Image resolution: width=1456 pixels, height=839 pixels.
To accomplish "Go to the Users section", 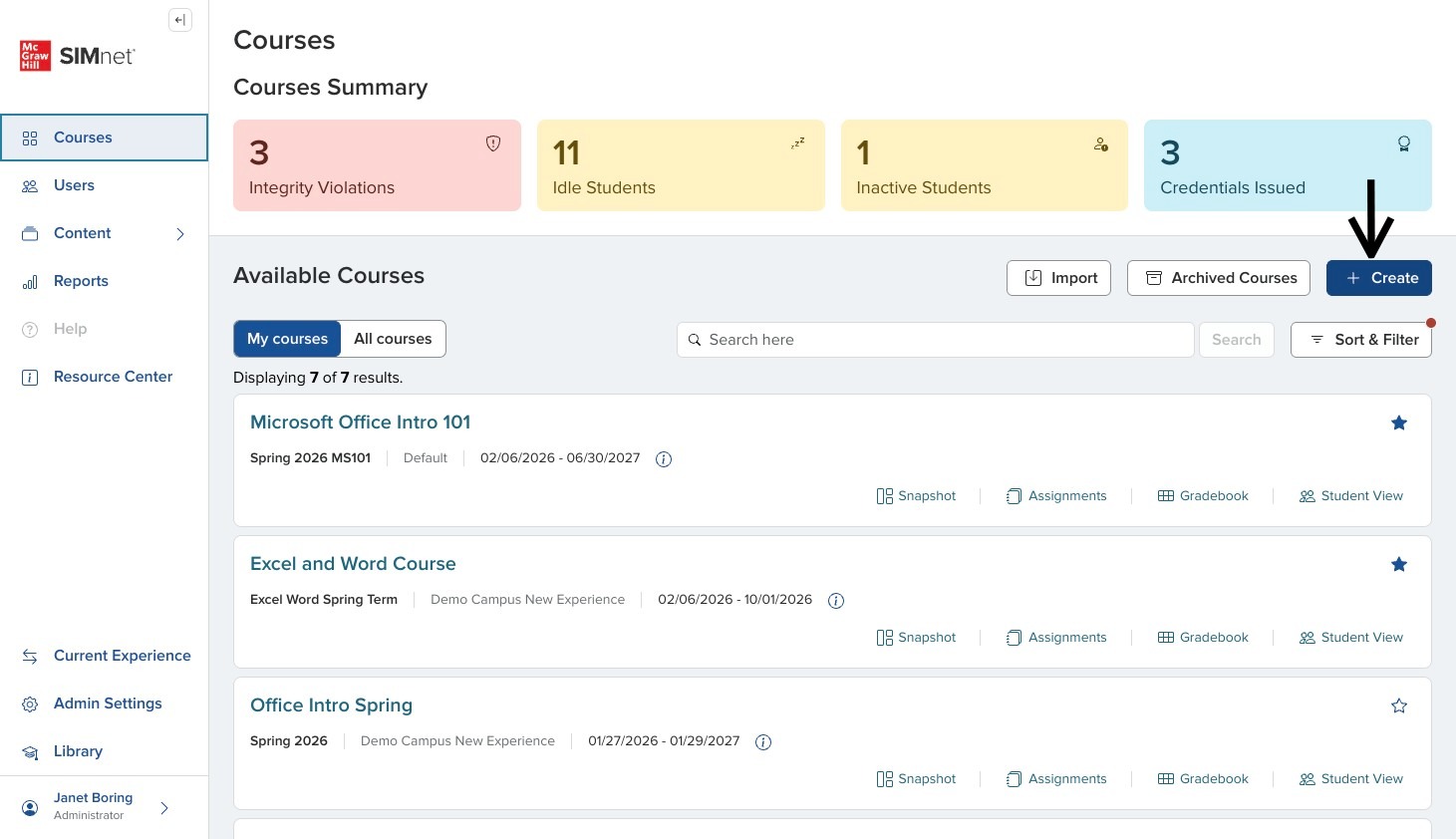I will (x=104, y=185).
